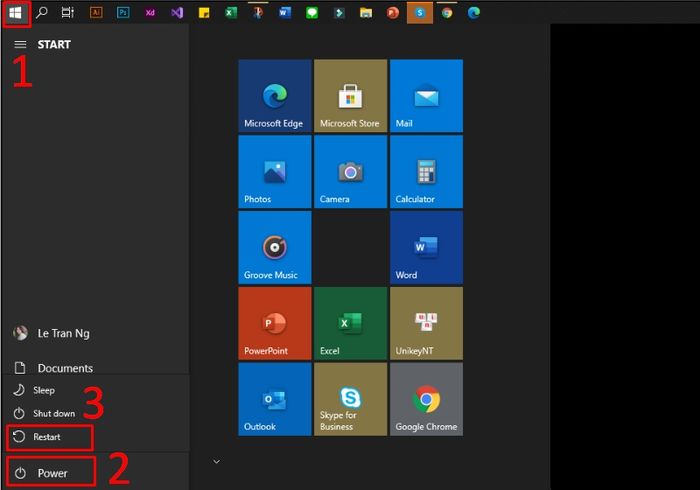Screen dimensions: 700x490
Task: Expand the START hamburger menu
Action: (20, 44)
